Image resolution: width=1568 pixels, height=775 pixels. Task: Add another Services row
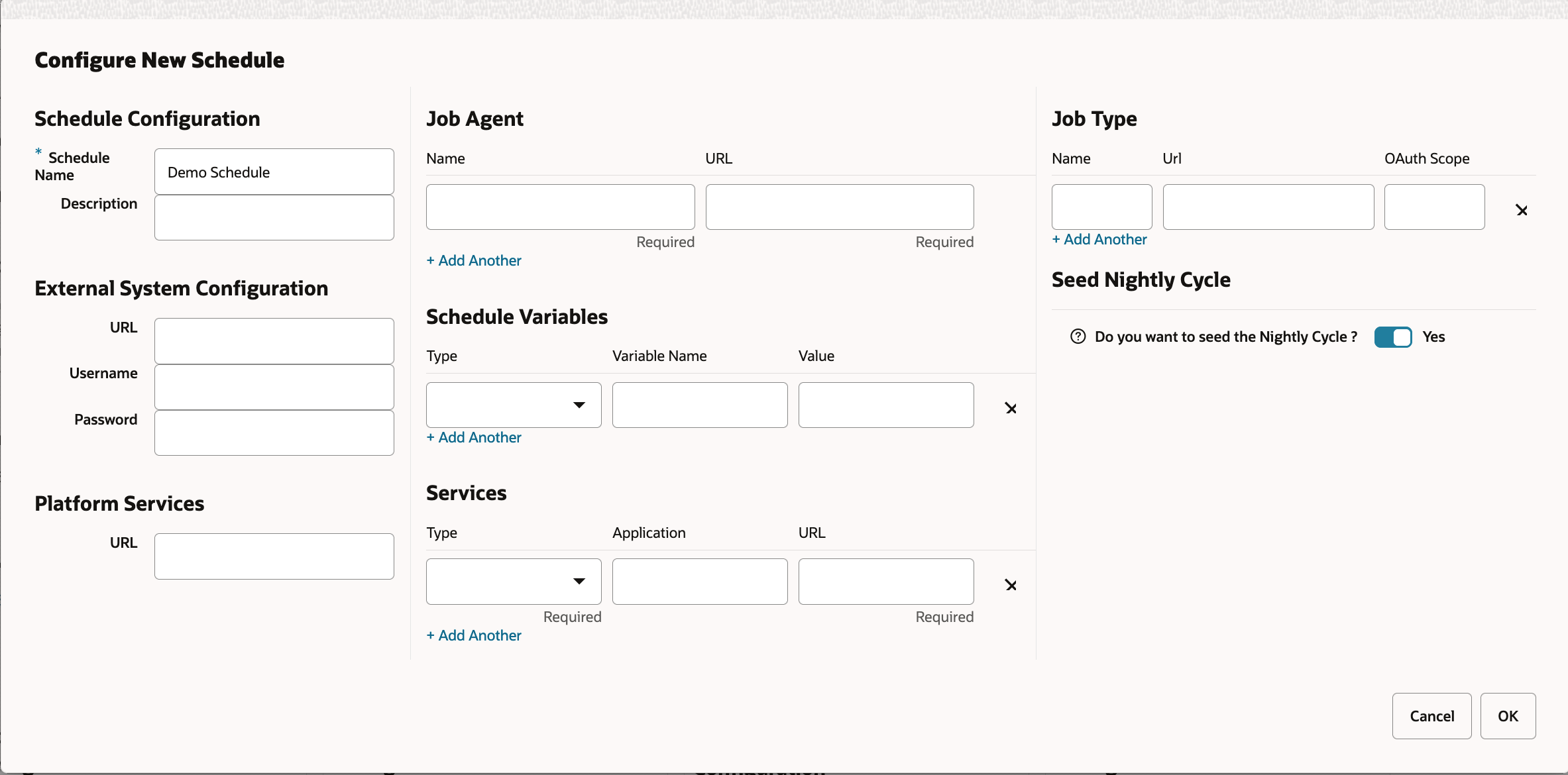click(474, 635)
